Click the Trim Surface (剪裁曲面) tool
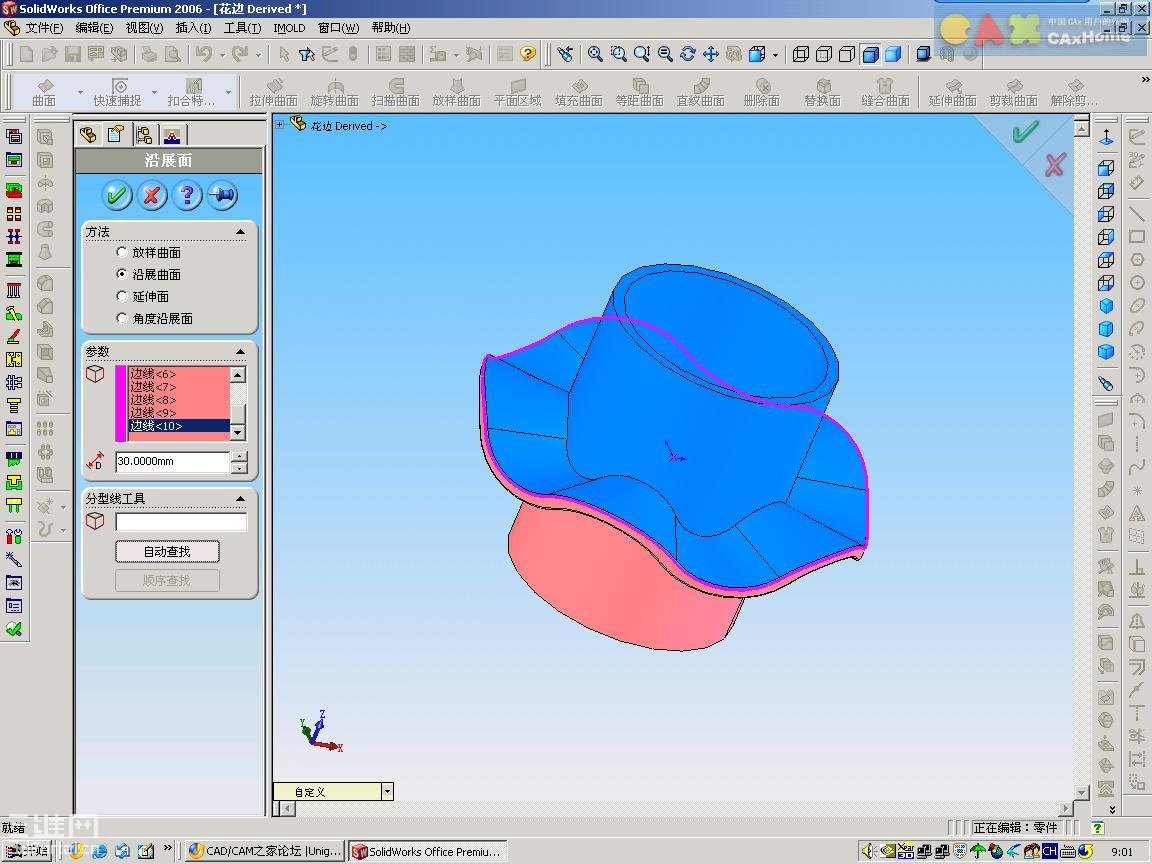This screenshot has width=1152, height=864. [1013, 93]
